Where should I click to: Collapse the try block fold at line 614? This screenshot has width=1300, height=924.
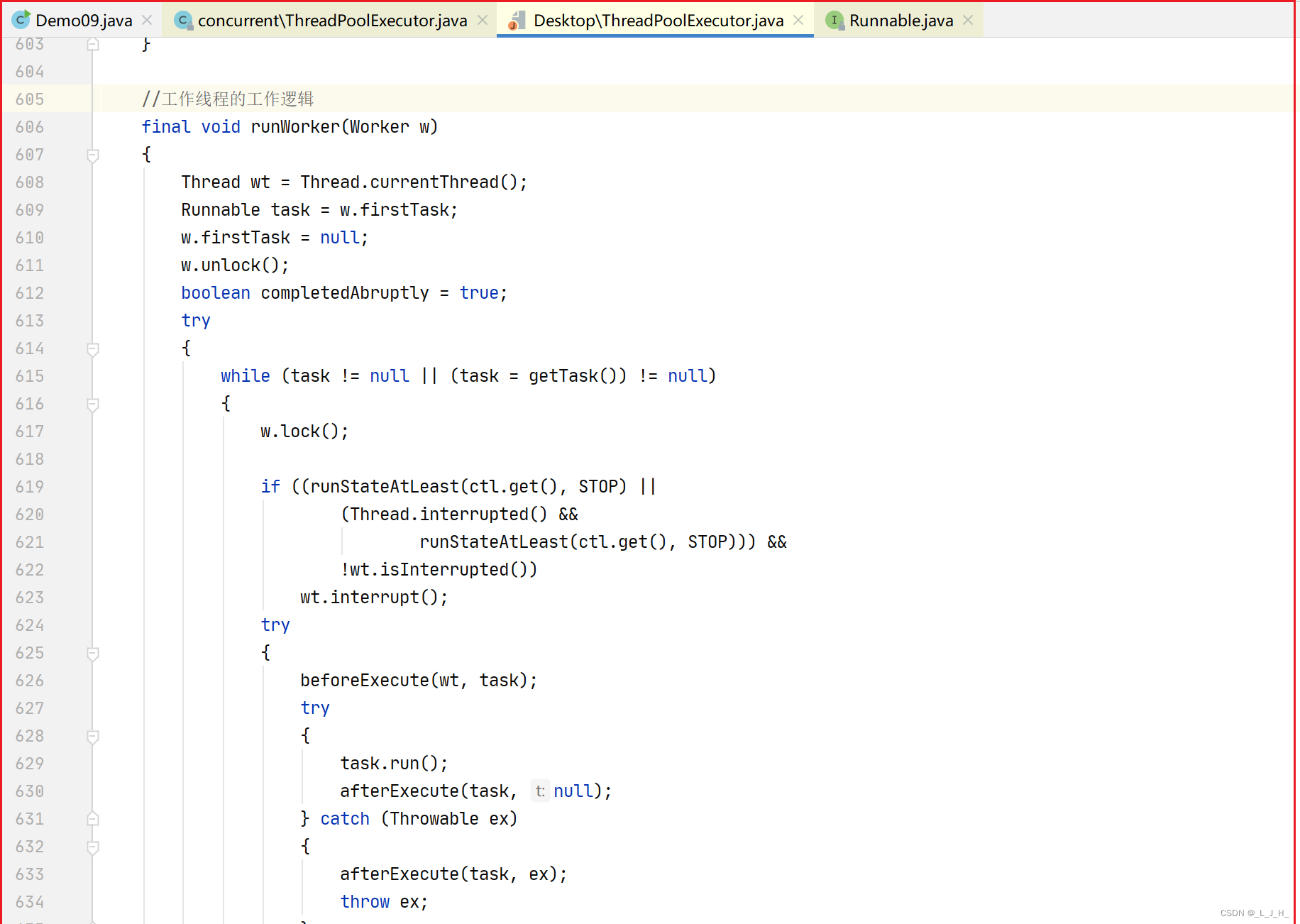[92, 348]
